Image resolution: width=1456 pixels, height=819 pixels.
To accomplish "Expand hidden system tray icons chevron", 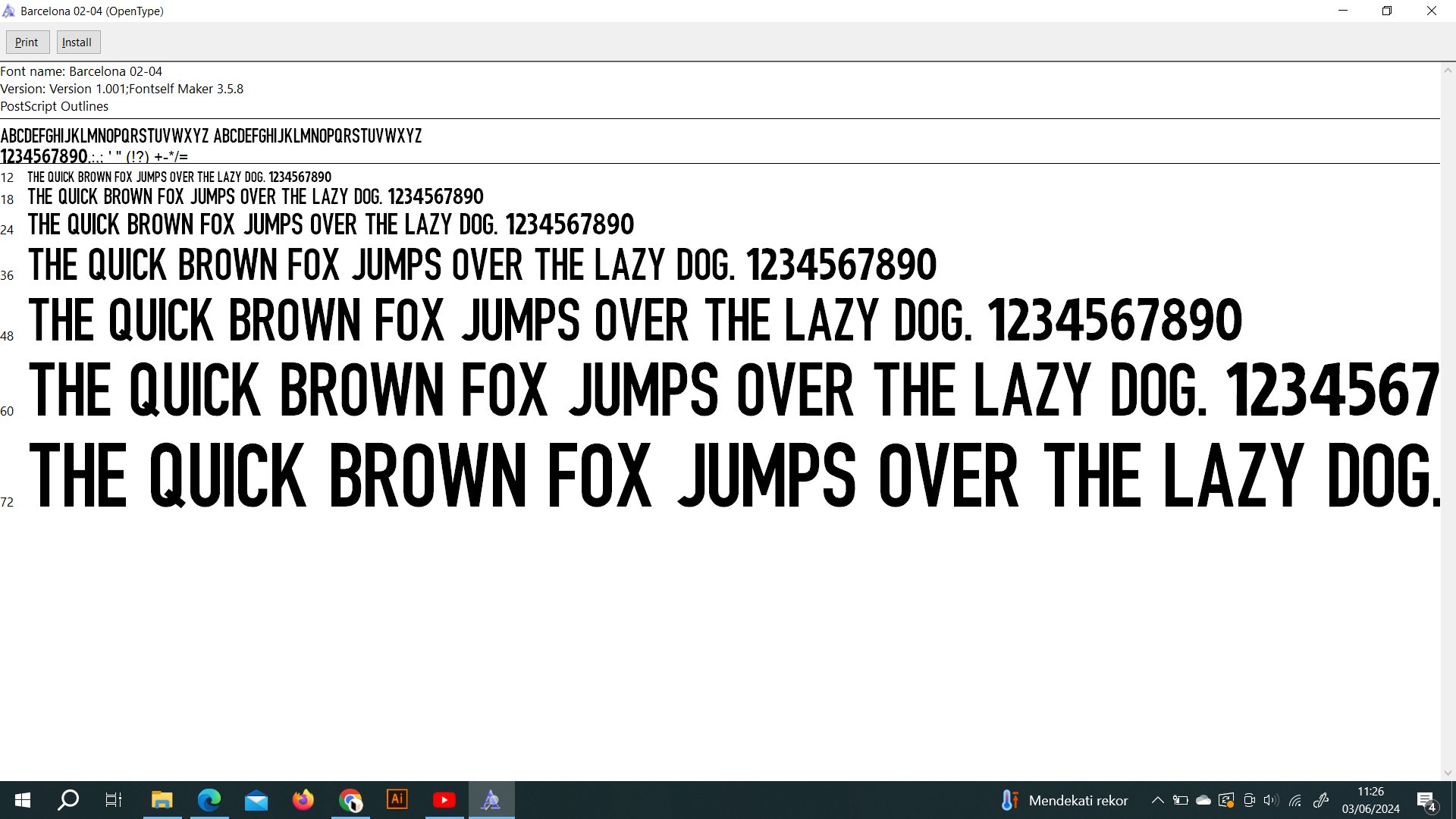I will (x=1157, y=800).
